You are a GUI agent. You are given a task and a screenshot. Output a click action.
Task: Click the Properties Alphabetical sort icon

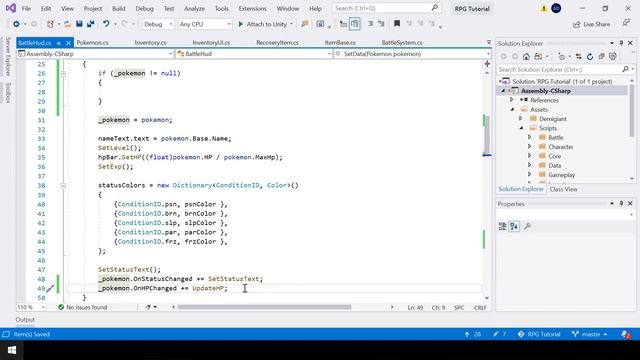[514, 226]
